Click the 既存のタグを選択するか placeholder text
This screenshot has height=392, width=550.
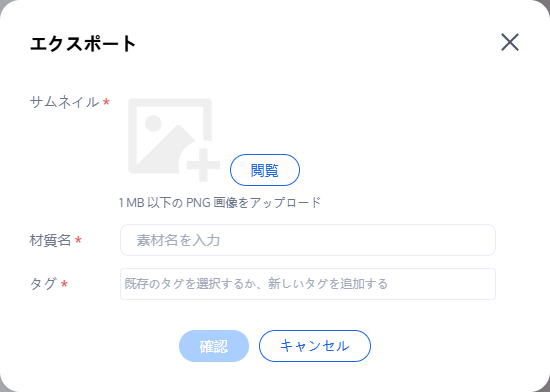pos(191,284)
